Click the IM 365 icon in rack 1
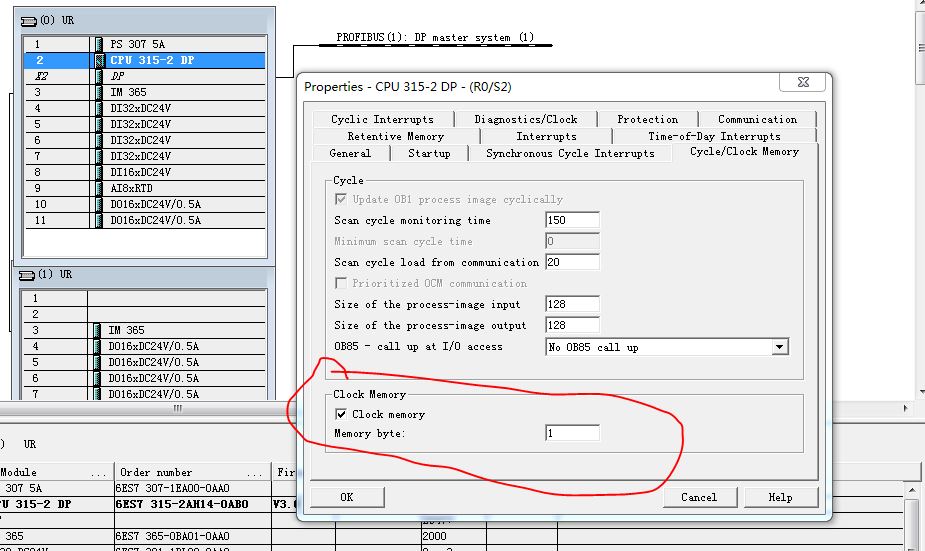This screenshot has width=925, height=551. click(97, 330)
